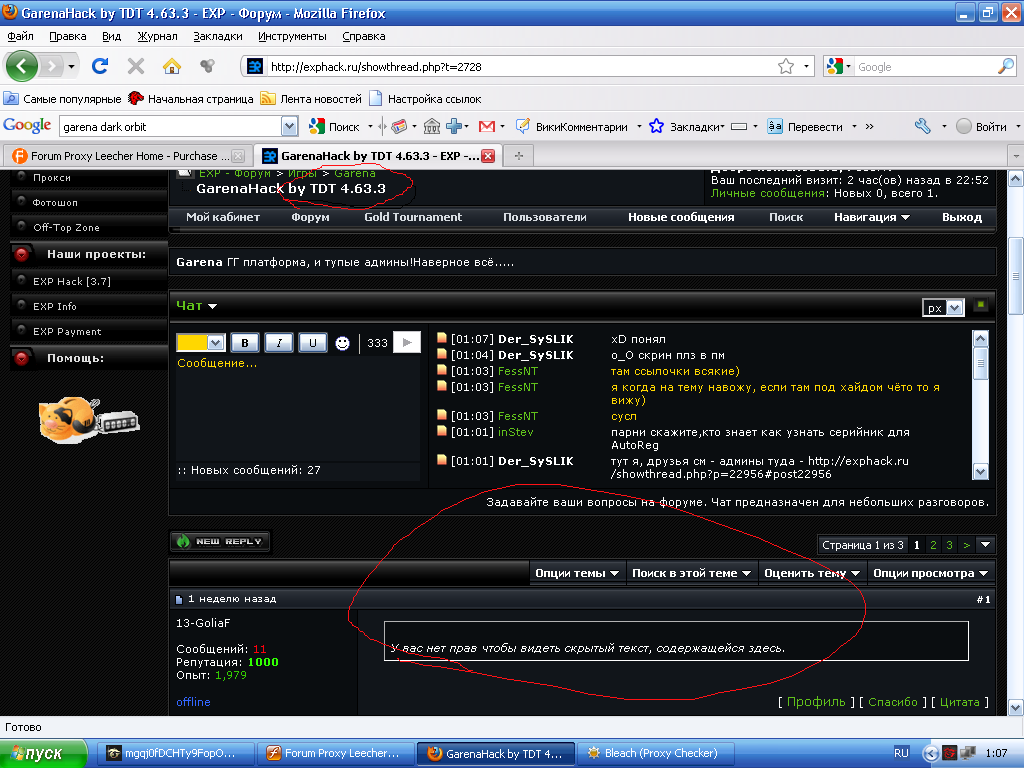Click the search magnifier in the Google box
The height and width of the screenshot is (768, 1024).
coord(1006,67)
